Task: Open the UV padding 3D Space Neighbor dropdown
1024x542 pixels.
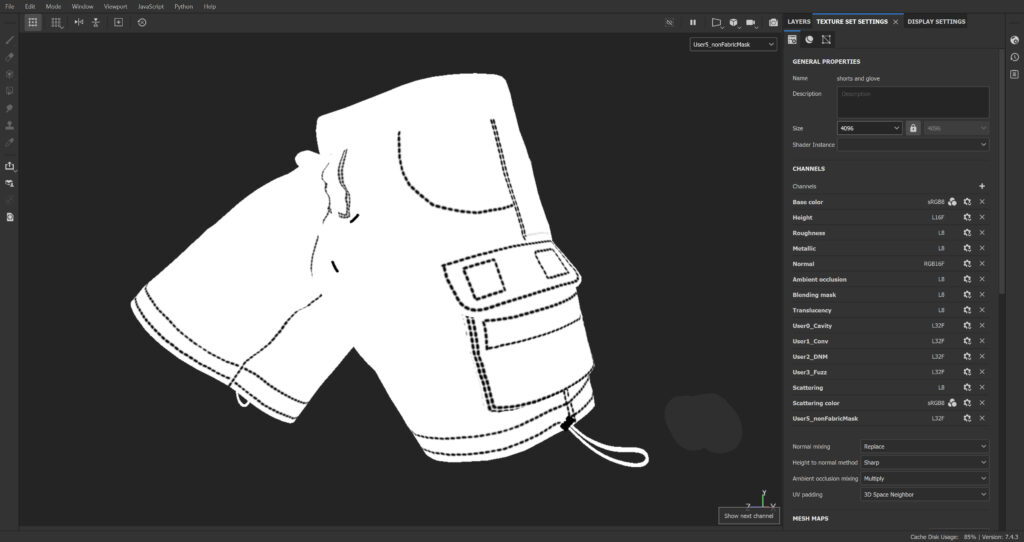Action: (x=925, y=494)
